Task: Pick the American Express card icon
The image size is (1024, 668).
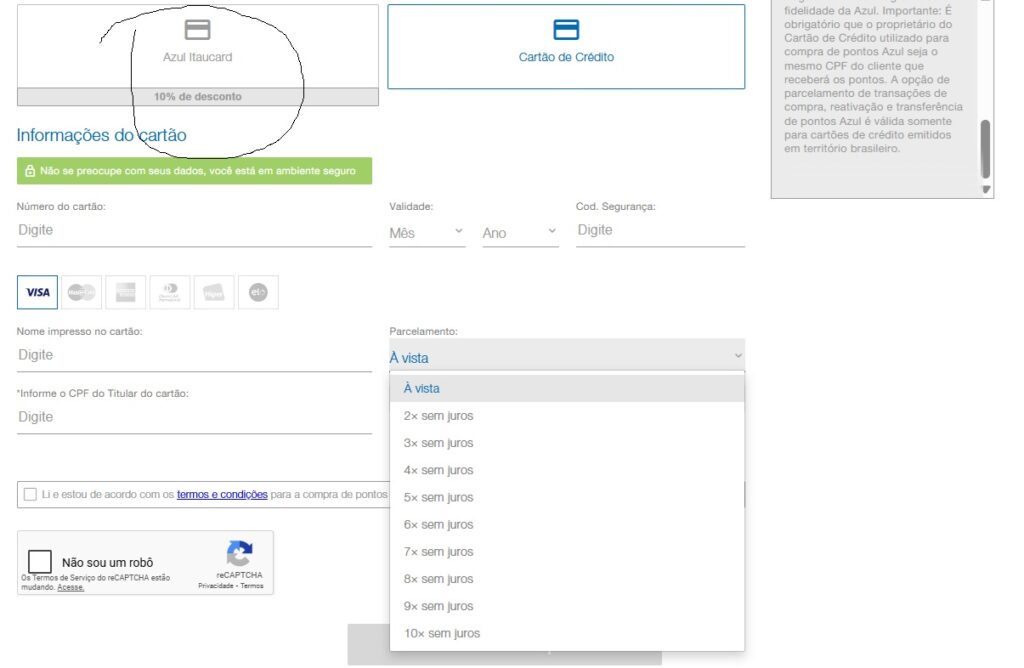Action: 126,292
